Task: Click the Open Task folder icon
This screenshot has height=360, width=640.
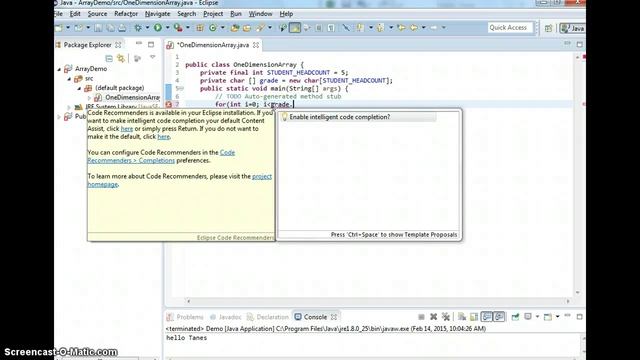Action: click(x=247, y=28)
